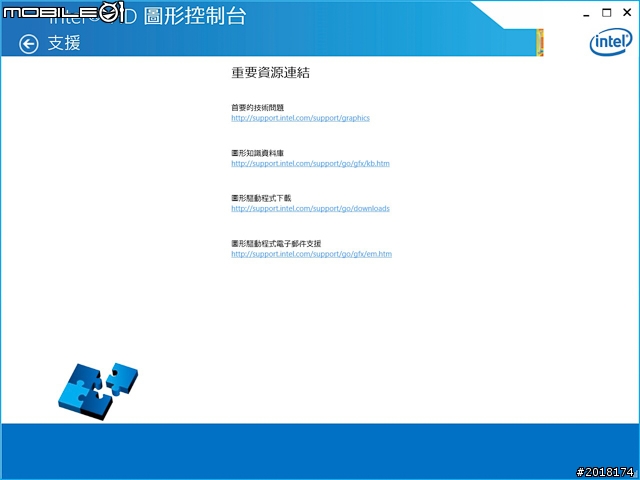Image resolution: width=640 pixels, height=480 pixels.
Task: Click the Intel logo
Action: (x=611, y=41)
